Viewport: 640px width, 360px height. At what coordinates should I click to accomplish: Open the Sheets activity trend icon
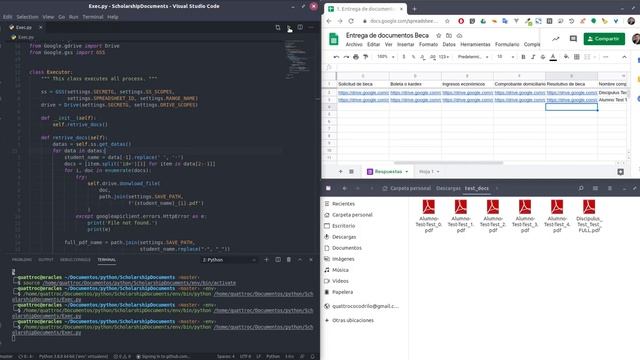pos(556,39)
